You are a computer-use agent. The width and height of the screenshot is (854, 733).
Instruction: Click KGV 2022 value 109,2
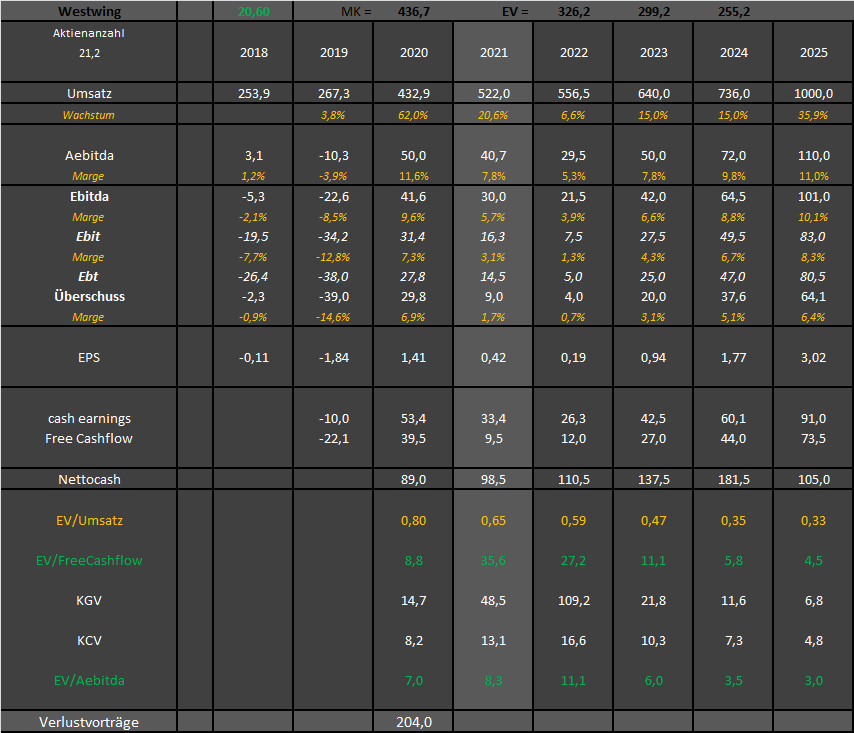[574, 600]
